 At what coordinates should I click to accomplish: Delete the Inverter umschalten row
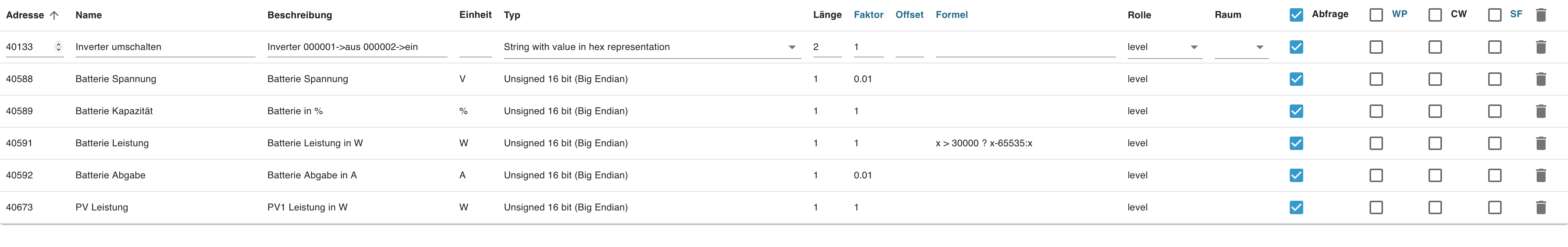point(1541,47)
